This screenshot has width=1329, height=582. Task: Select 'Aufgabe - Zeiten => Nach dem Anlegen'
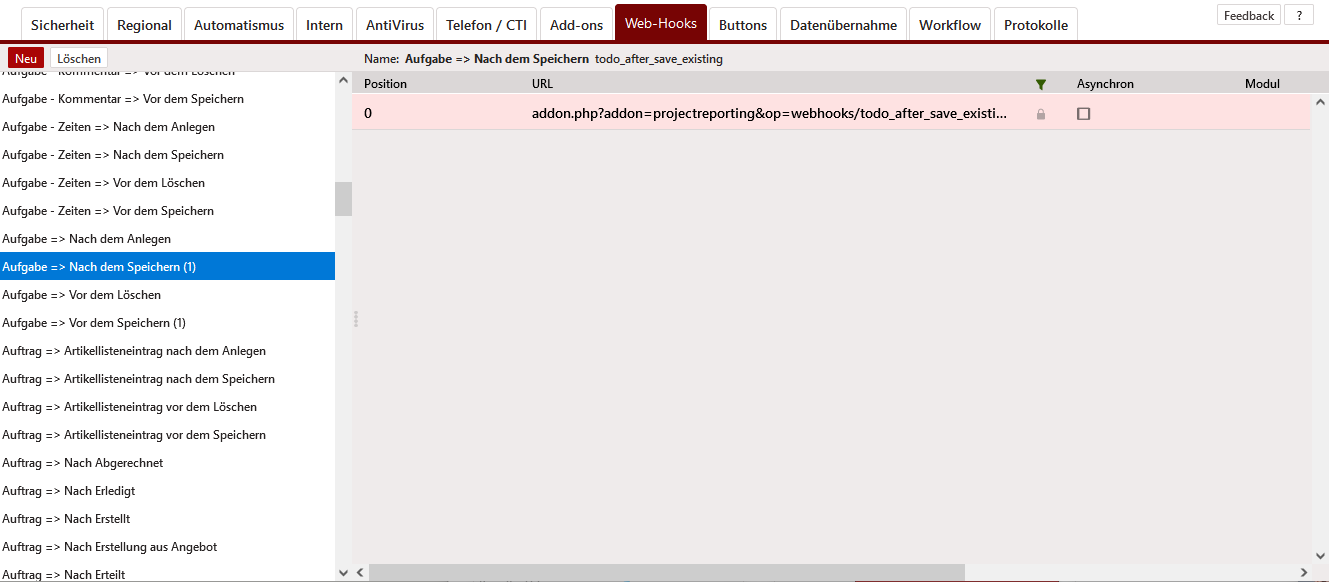coord(108,127)
